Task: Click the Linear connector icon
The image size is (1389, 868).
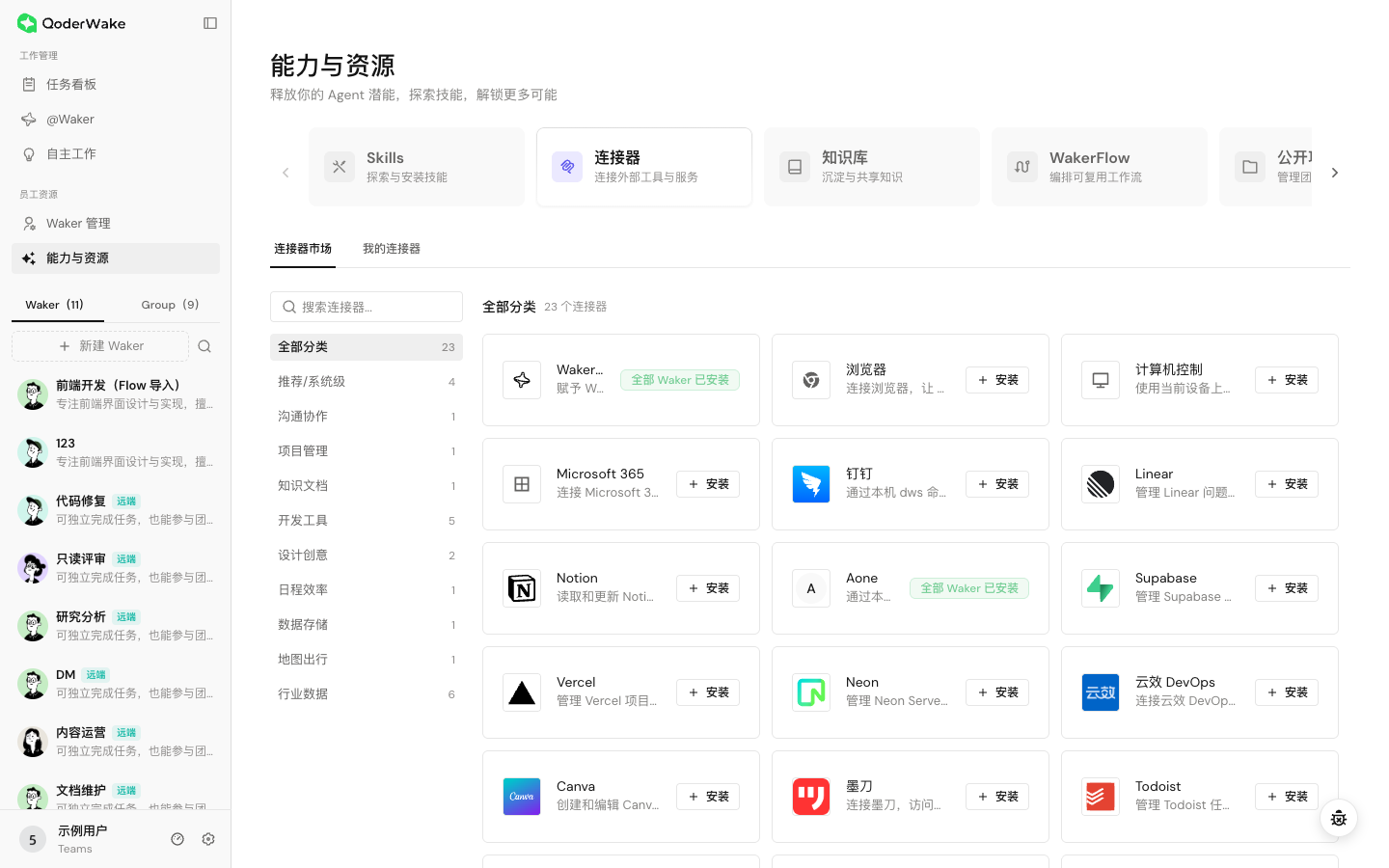Action: 1101,484
